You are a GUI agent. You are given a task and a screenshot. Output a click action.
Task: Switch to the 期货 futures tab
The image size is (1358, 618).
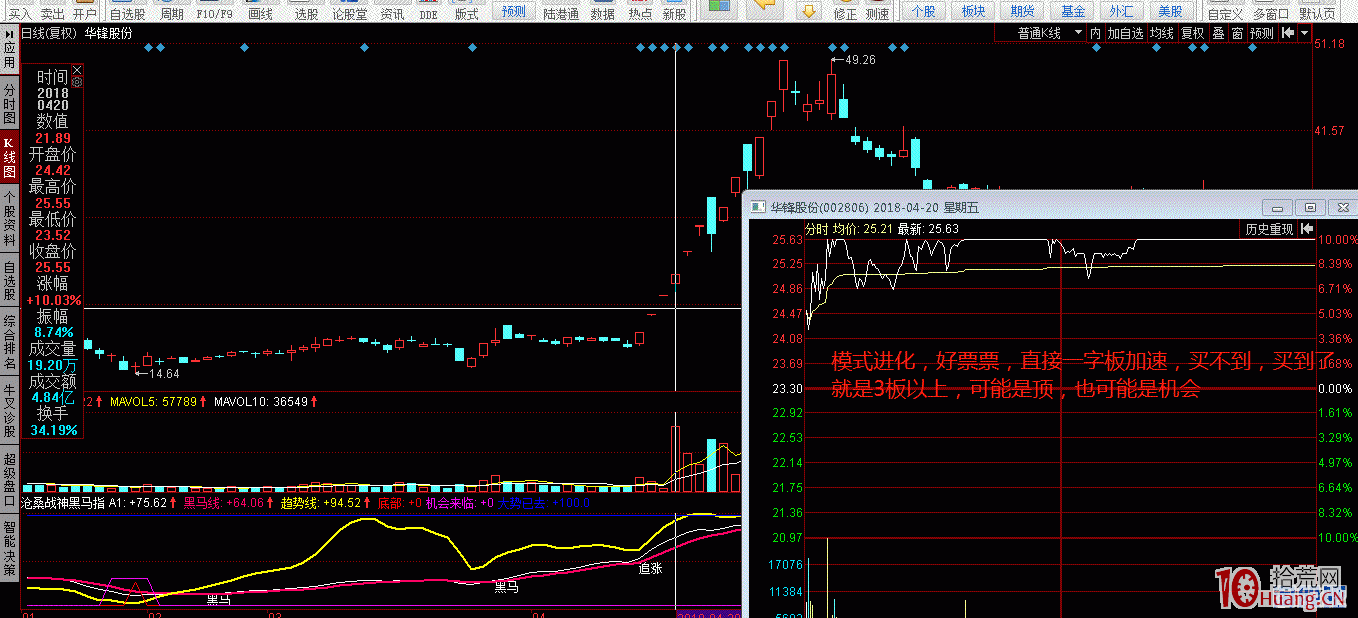1022,12
